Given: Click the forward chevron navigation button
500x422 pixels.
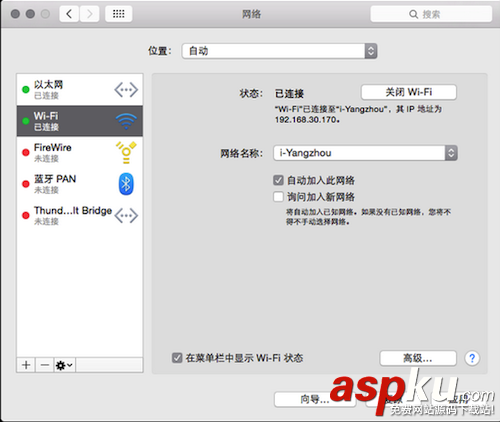Looking at the screenshot, I should [89, 14].
